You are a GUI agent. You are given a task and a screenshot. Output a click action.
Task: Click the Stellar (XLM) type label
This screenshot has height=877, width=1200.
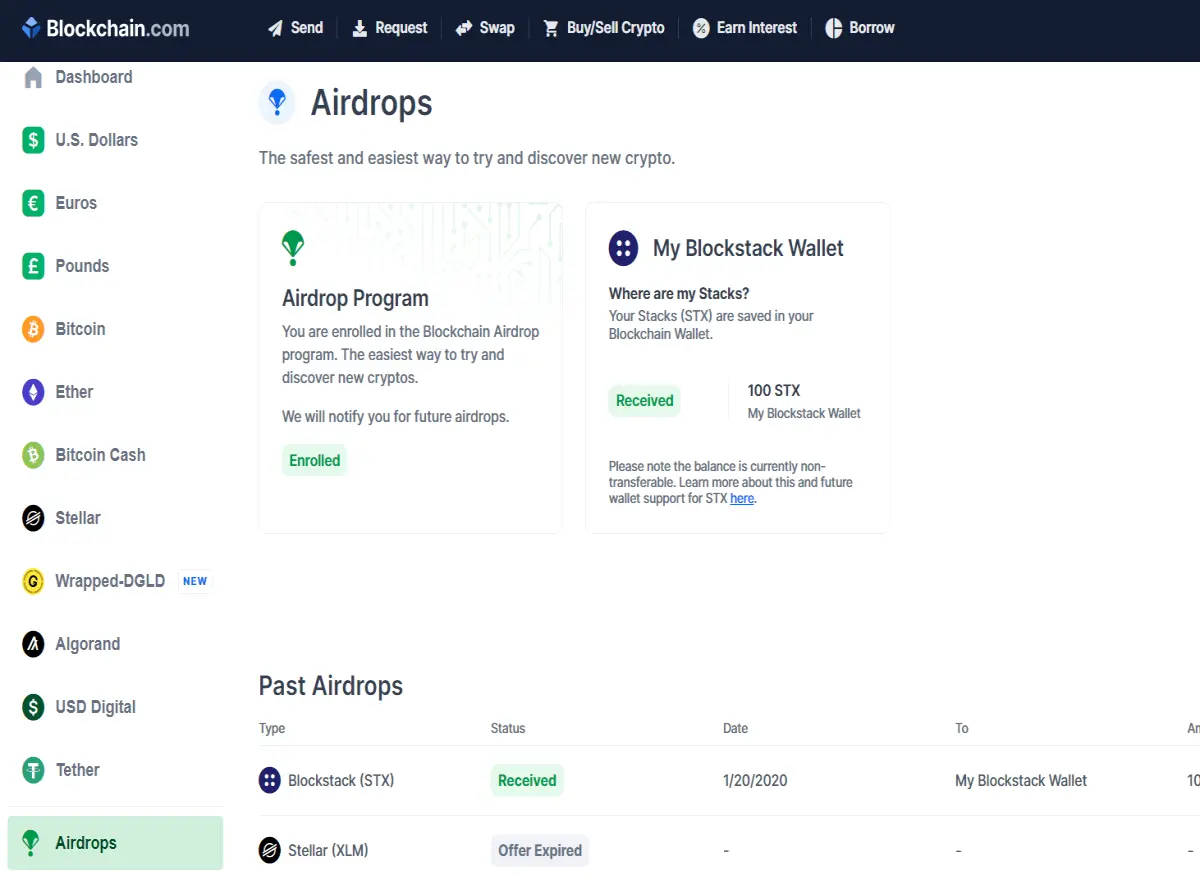click(328, 850)
